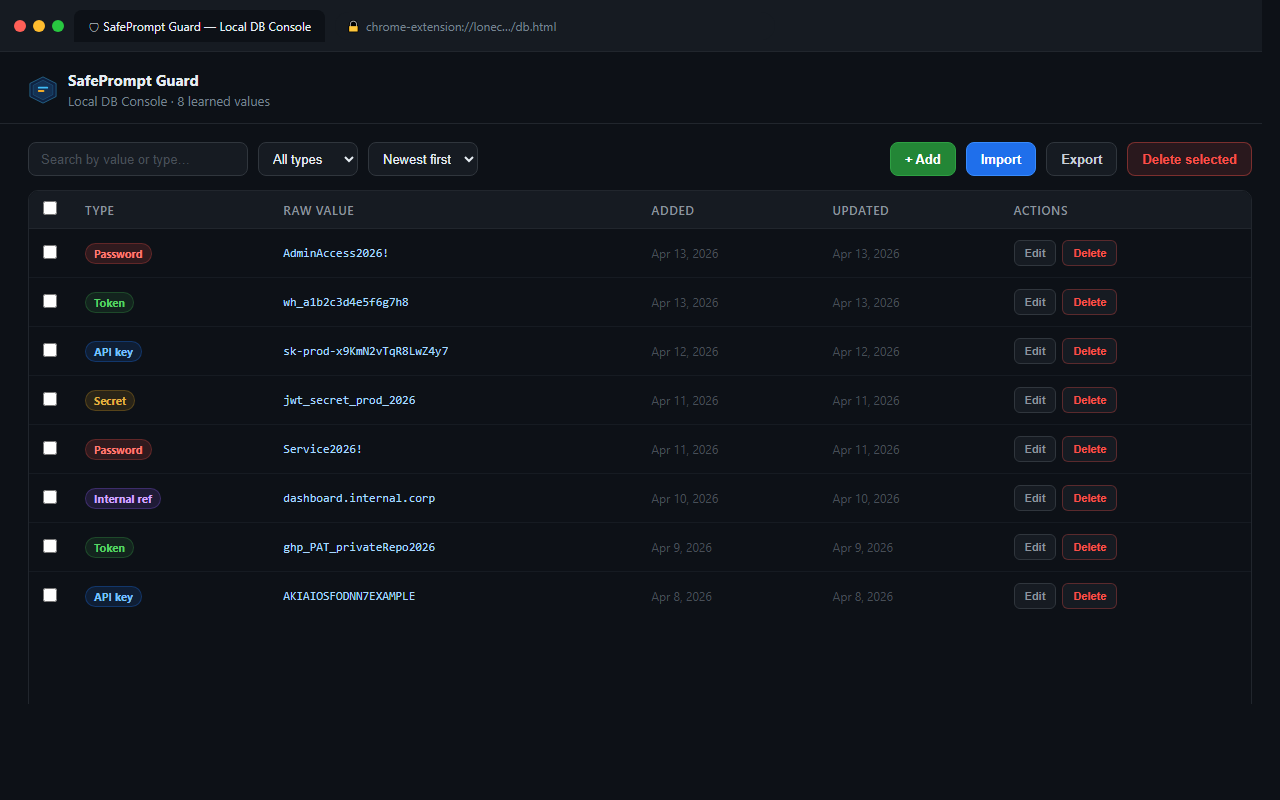Check the jwt_secret_prod_2026 row checkbox
The height and width of the screenshot is (800, 1280).
[50, 399]
